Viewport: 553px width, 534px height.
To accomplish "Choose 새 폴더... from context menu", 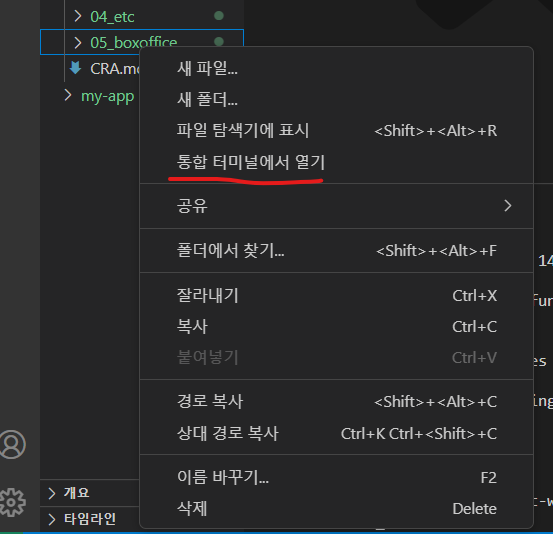I will tap(336, 99).
